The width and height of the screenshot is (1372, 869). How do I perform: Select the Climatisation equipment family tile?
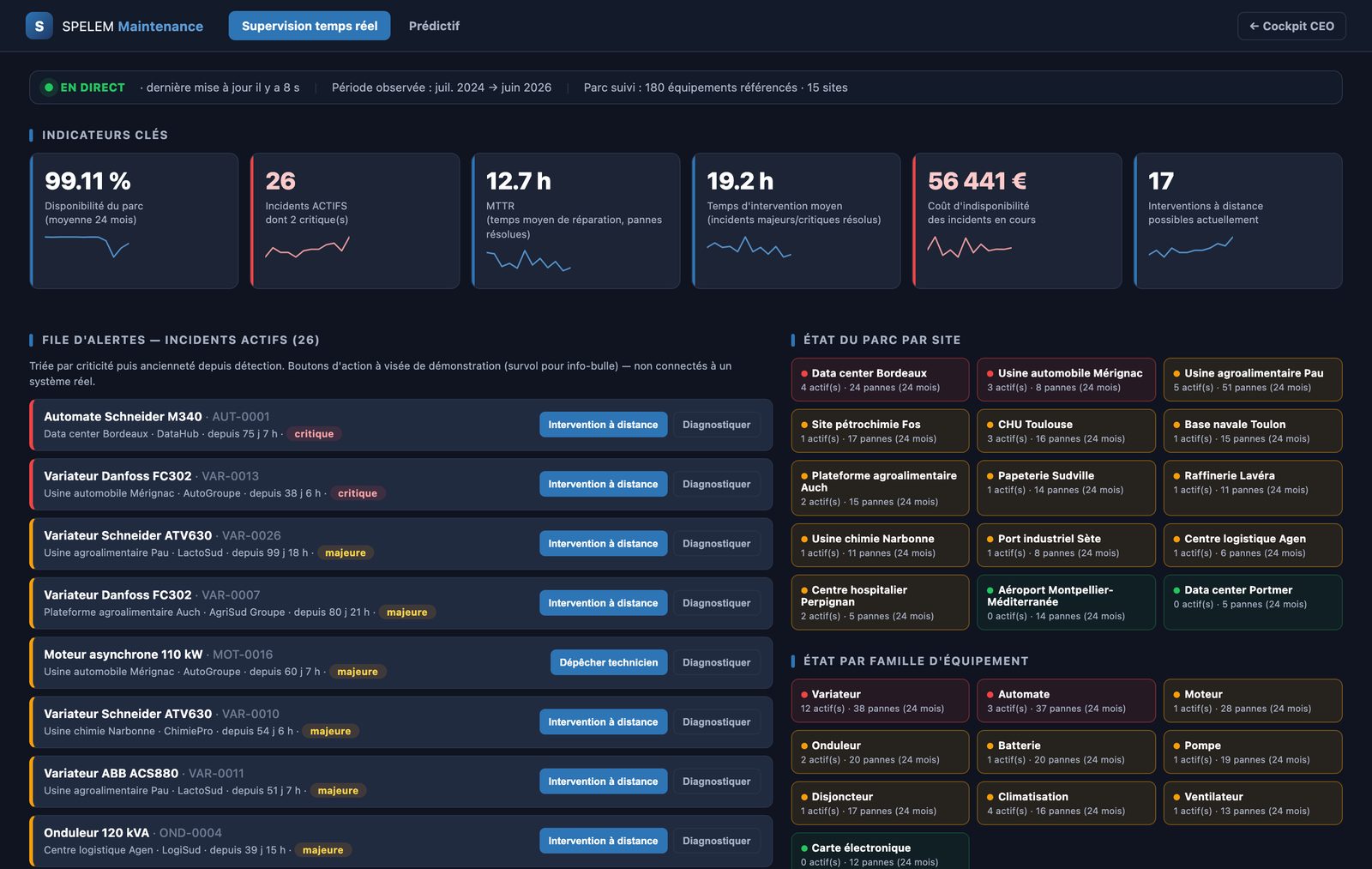click(x=1066, y=803)
